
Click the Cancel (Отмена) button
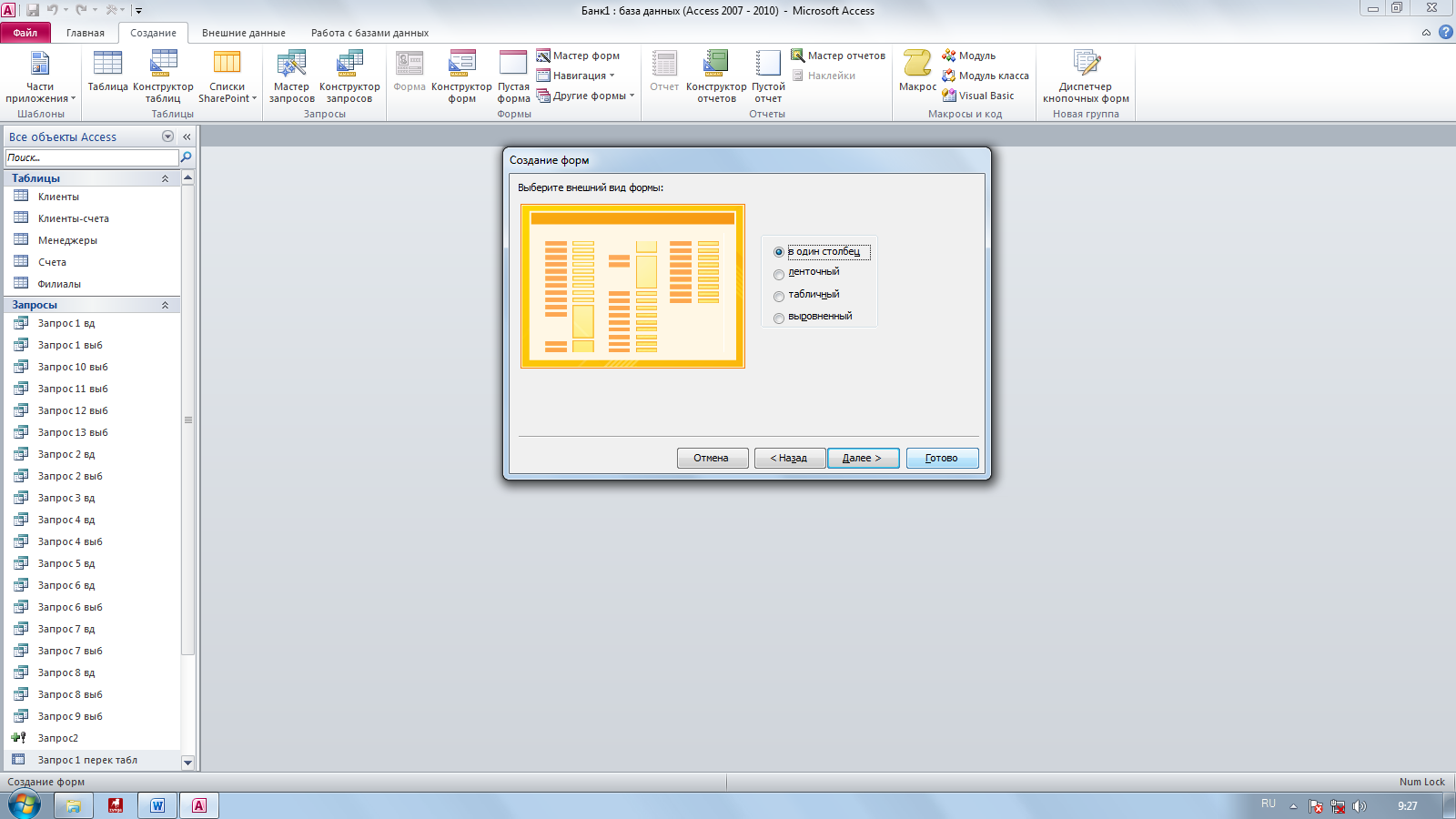713,458
